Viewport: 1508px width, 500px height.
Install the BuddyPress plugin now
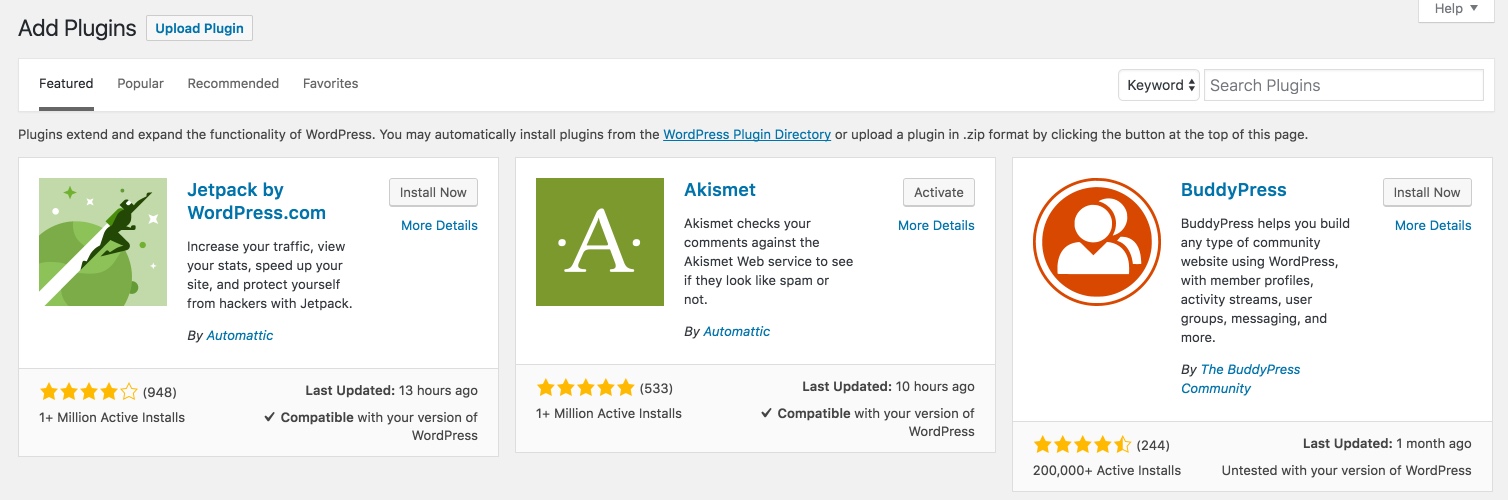click(1427, 193)
